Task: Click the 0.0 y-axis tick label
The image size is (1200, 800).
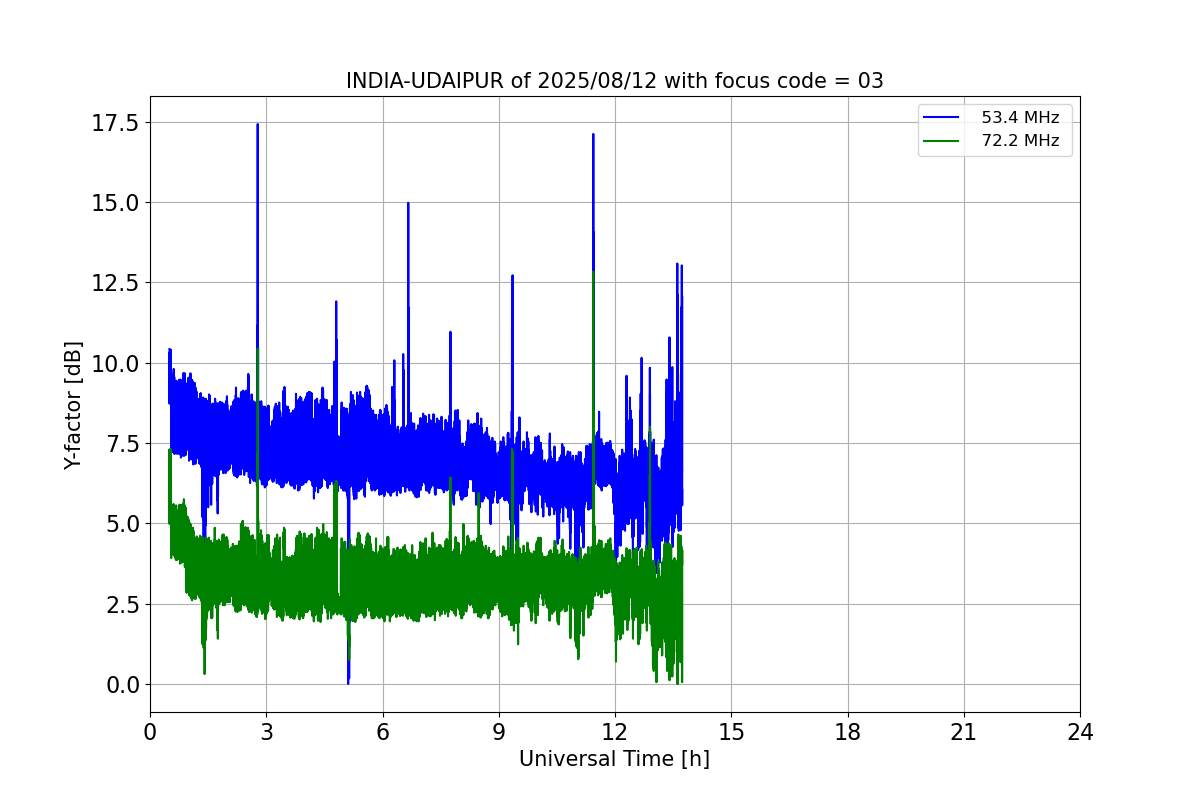Action: (x=123, y=684)
